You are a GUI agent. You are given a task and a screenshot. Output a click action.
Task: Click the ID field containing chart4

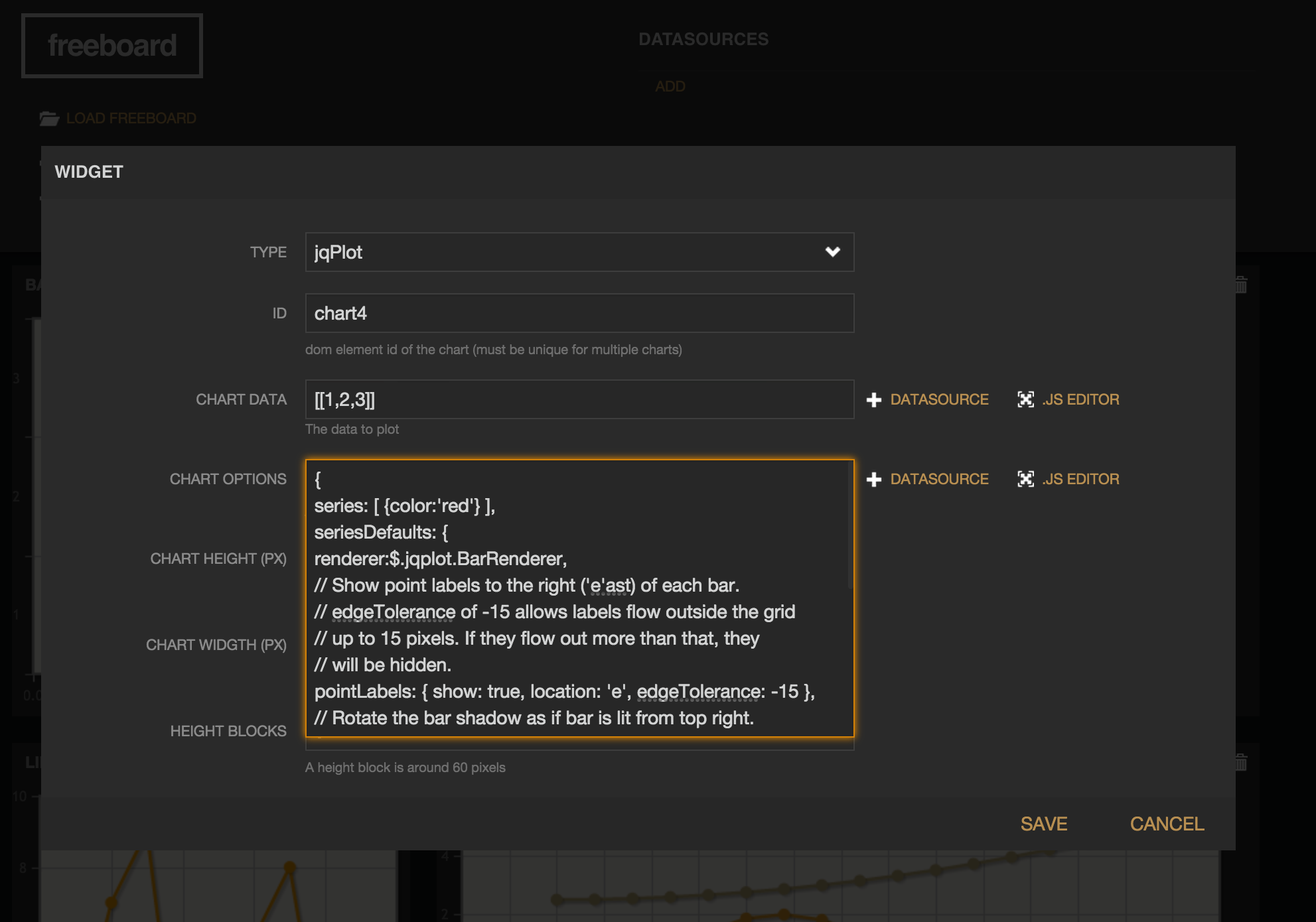[x=579, y=313]
